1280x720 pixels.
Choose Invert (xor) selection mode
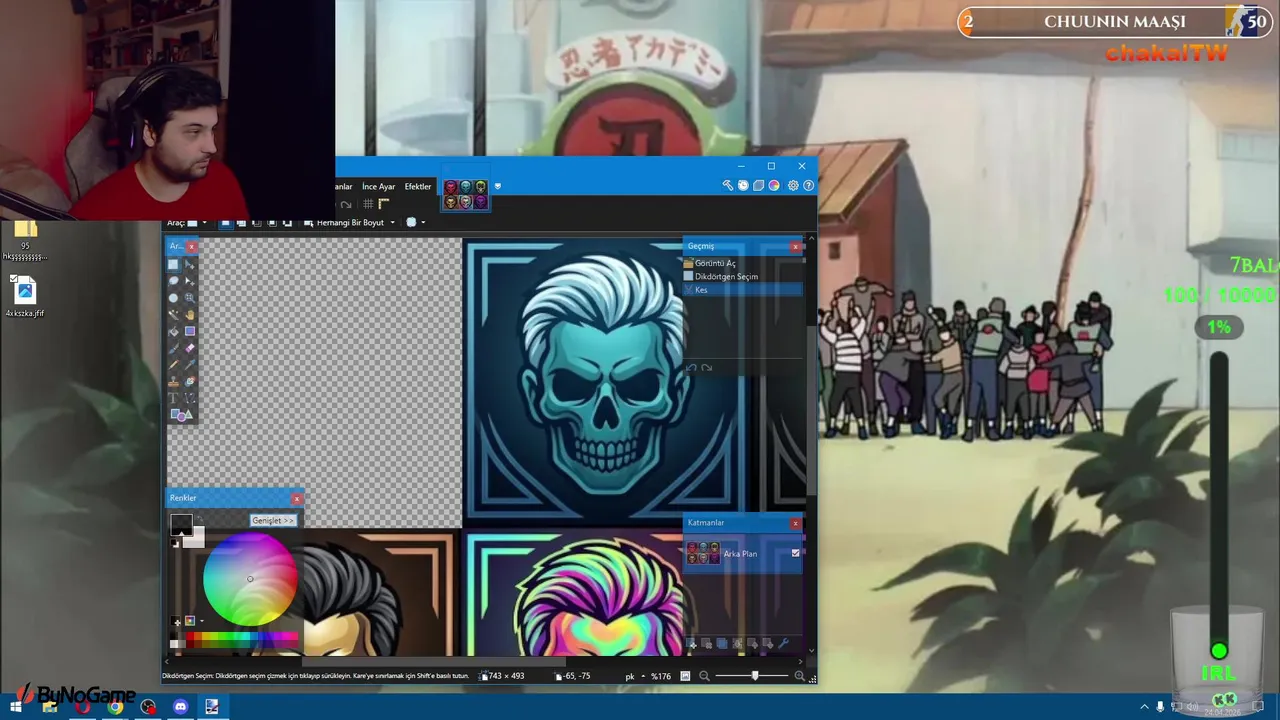[x=287, y=223]
